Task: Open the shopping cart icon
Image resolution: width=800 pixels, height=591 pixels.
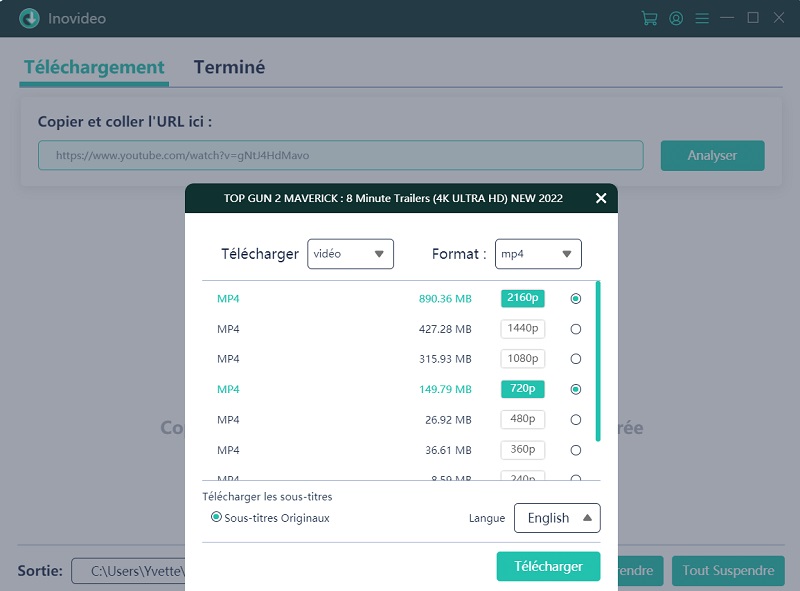Action: [649, 18]
